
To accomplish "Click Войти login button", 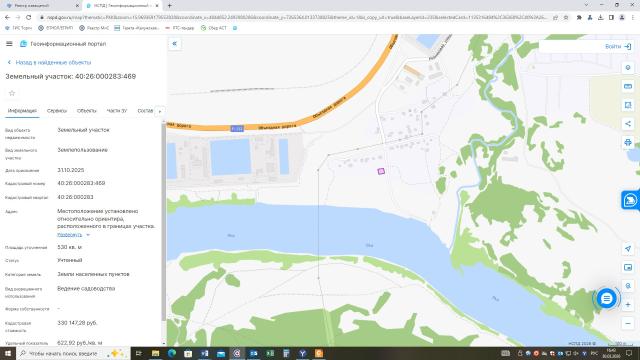I will pyautogui.click(x=618, y=47).
